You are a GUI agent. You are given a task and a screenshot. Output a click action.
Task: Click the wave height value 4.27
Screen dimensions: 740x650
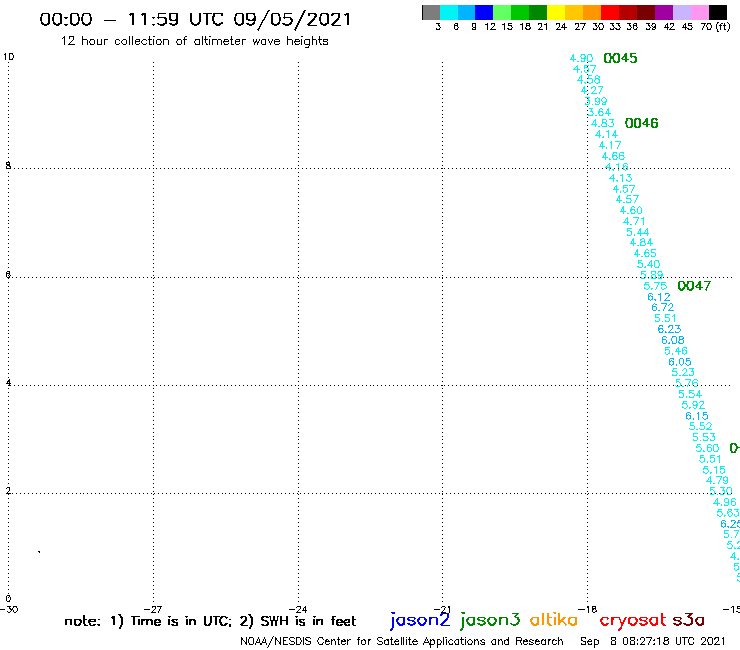coord(592,90)
